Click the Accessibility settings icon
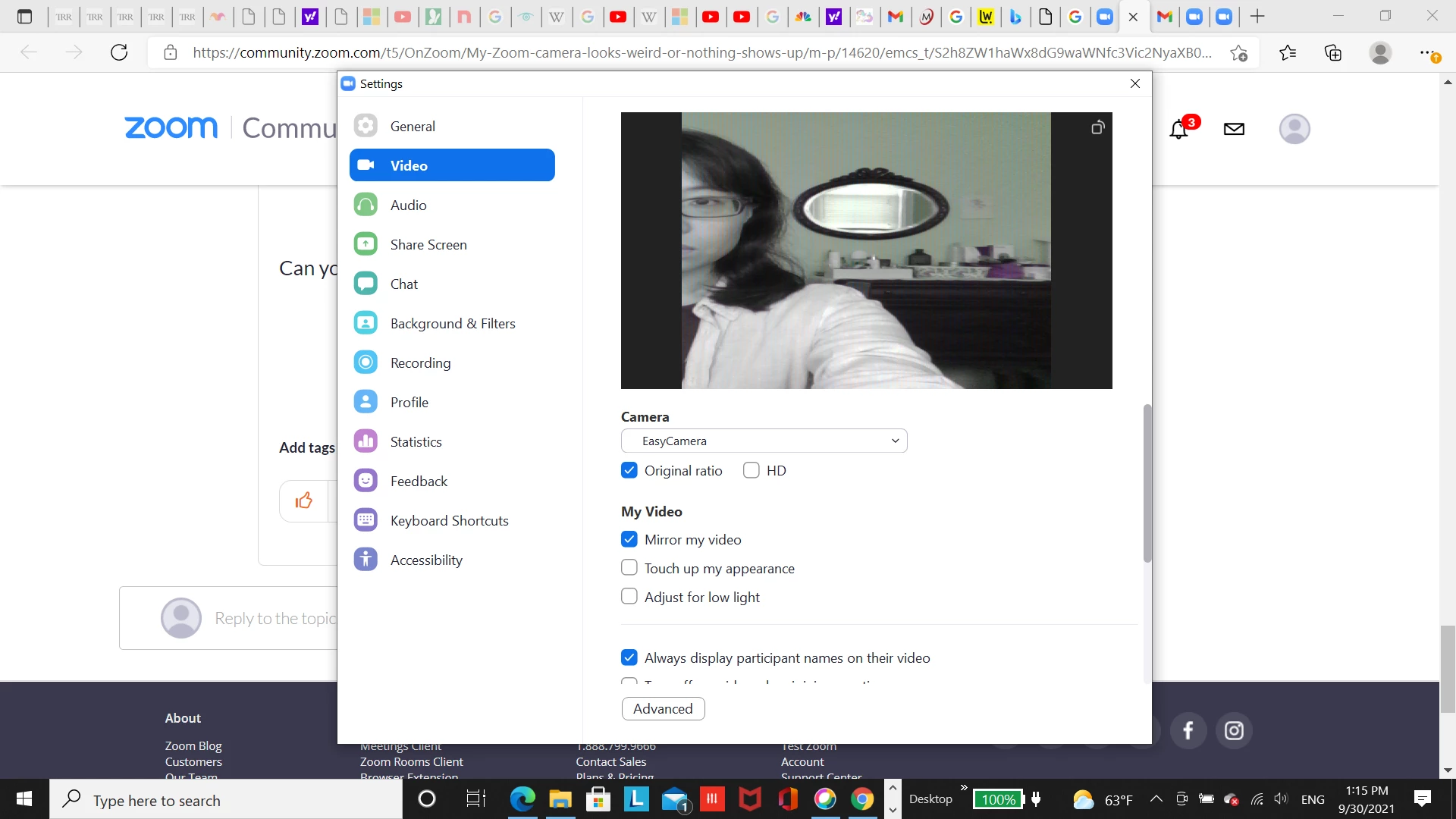 (366, 560)
